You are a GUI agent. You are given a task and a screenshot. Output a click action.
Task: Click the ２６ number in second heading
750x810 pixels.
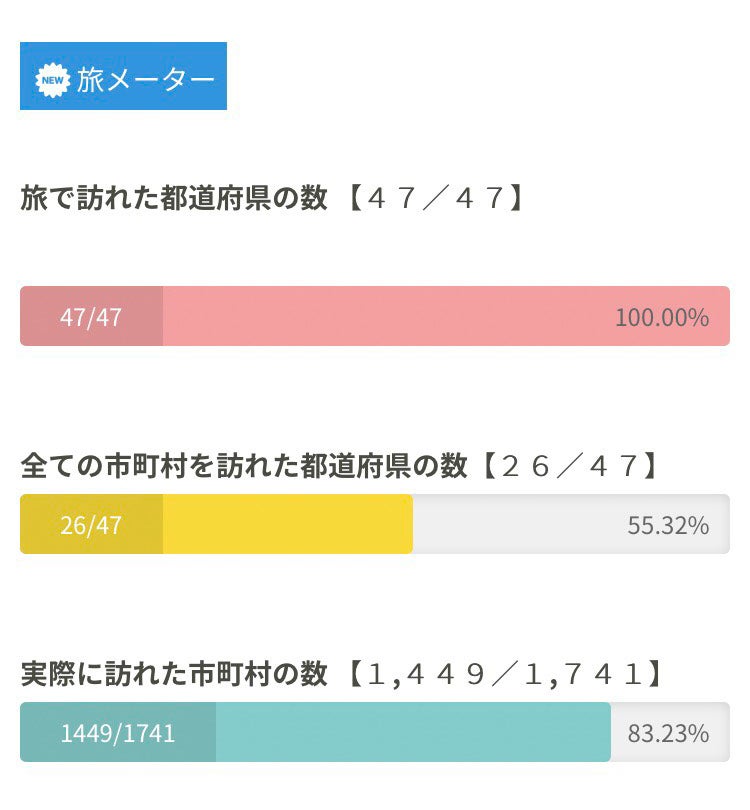(527, 466)
